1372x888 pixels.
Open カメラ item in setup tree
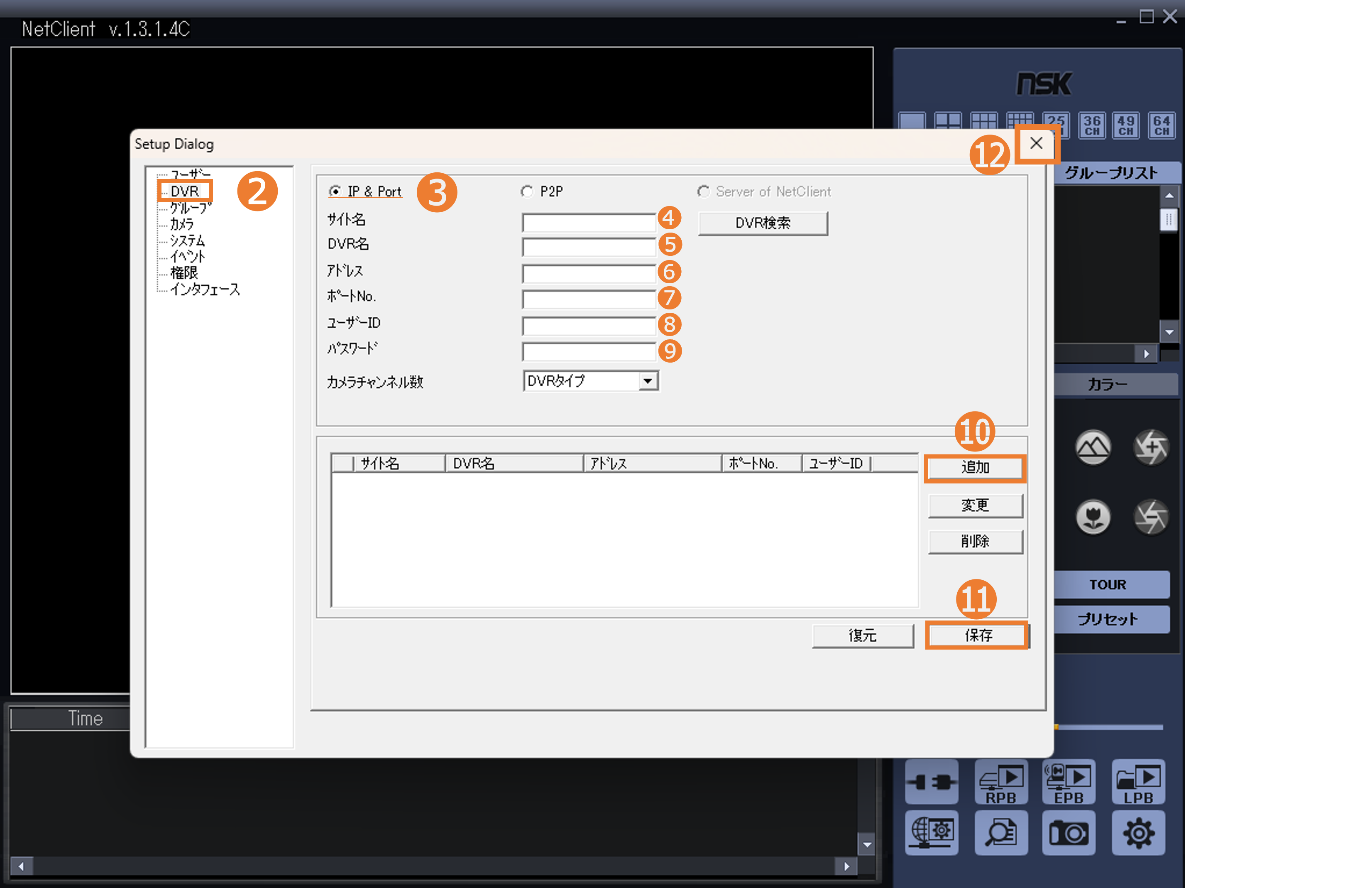[x=182, y=224]
